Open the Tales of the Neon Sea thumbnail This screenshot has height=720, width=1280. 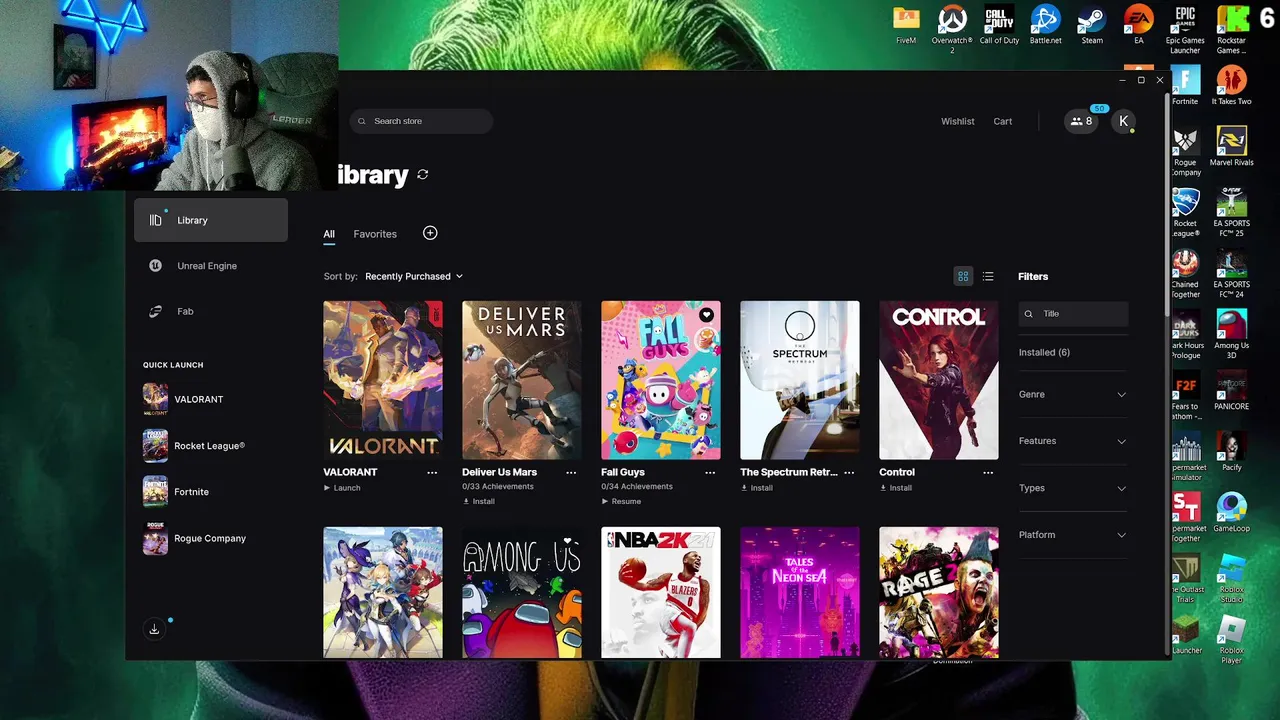[x=799, y=593]
